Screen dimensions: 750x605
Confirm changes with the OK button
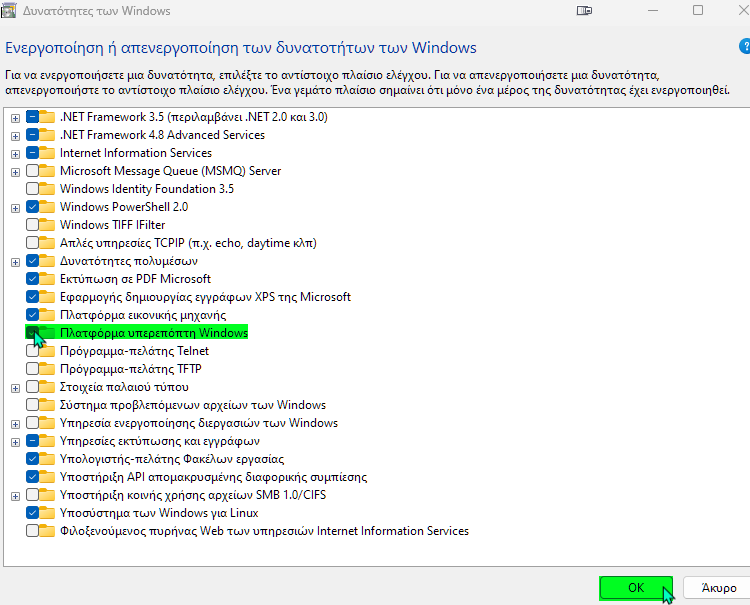point(636,588)
